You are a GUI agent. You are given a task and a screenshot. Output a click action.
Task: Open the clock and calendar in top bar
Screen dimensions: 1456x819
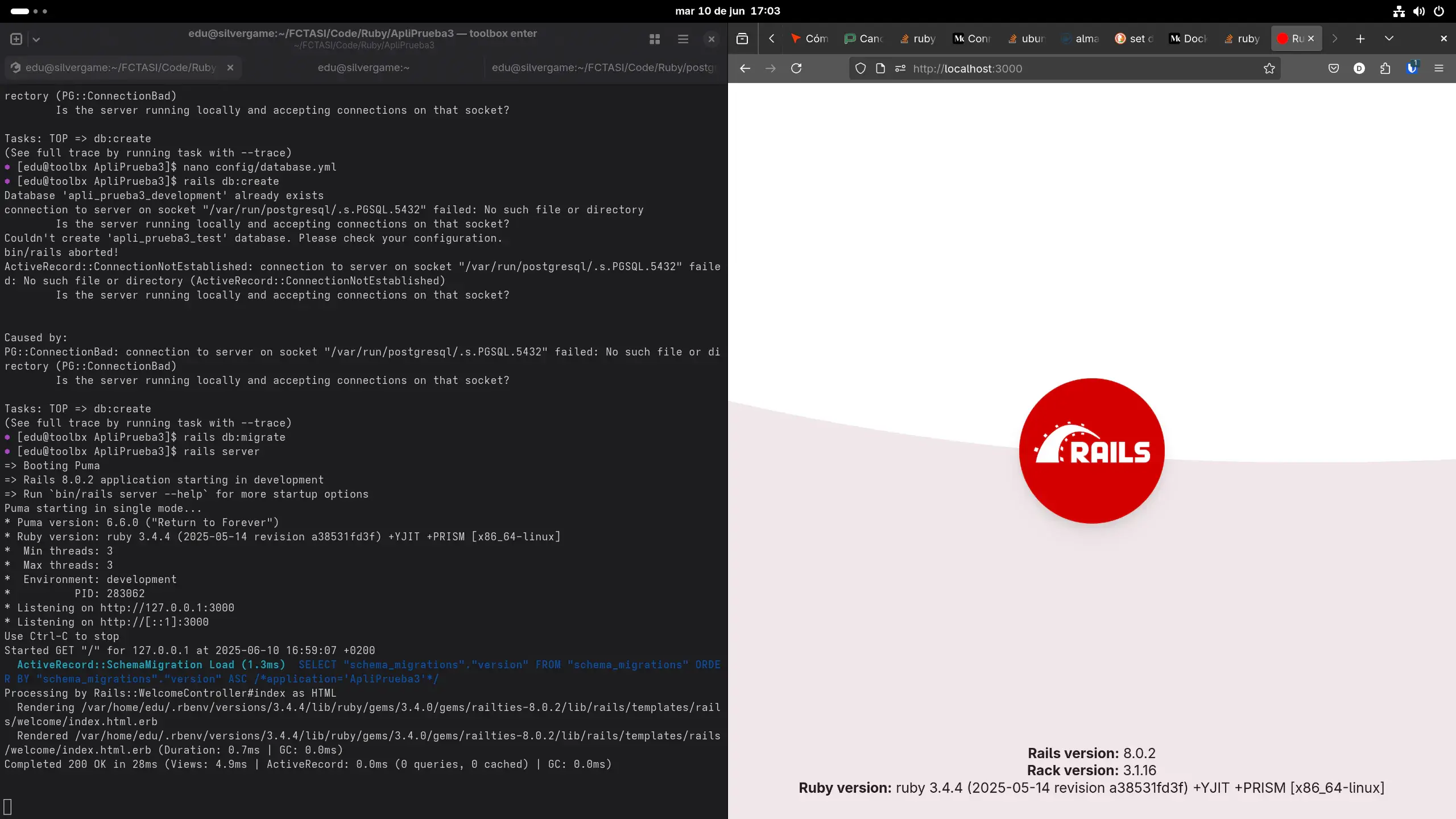[x=727, y=11]
